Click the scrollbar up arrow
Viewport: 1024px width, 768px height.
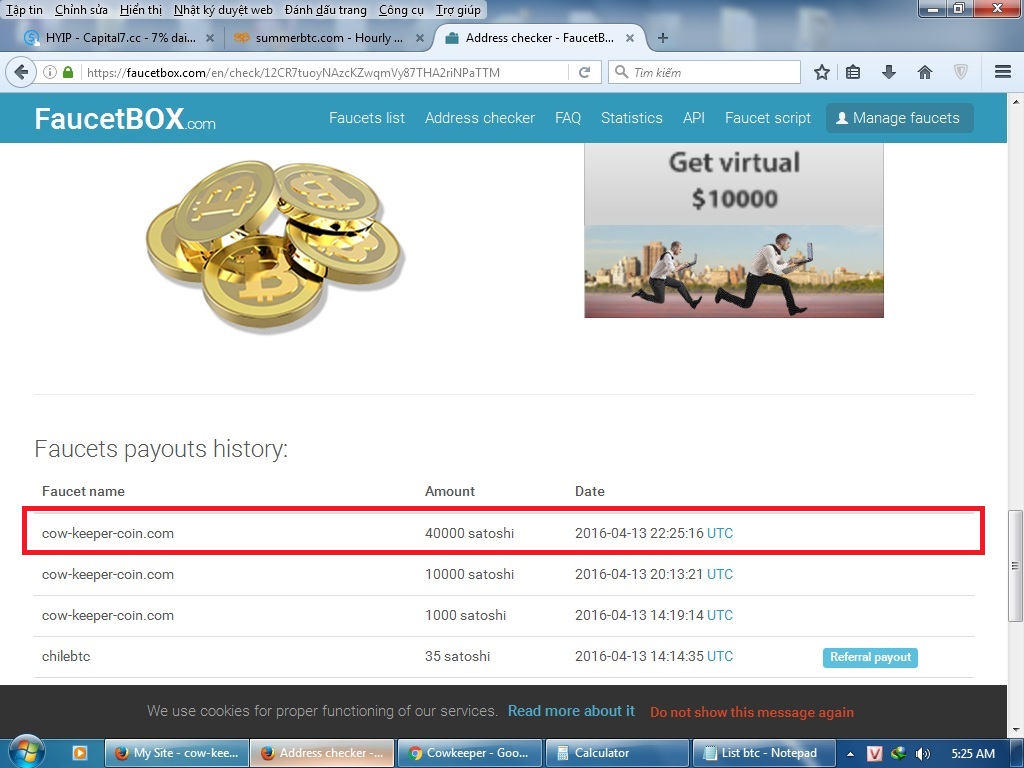click(x=1016, y=103)
